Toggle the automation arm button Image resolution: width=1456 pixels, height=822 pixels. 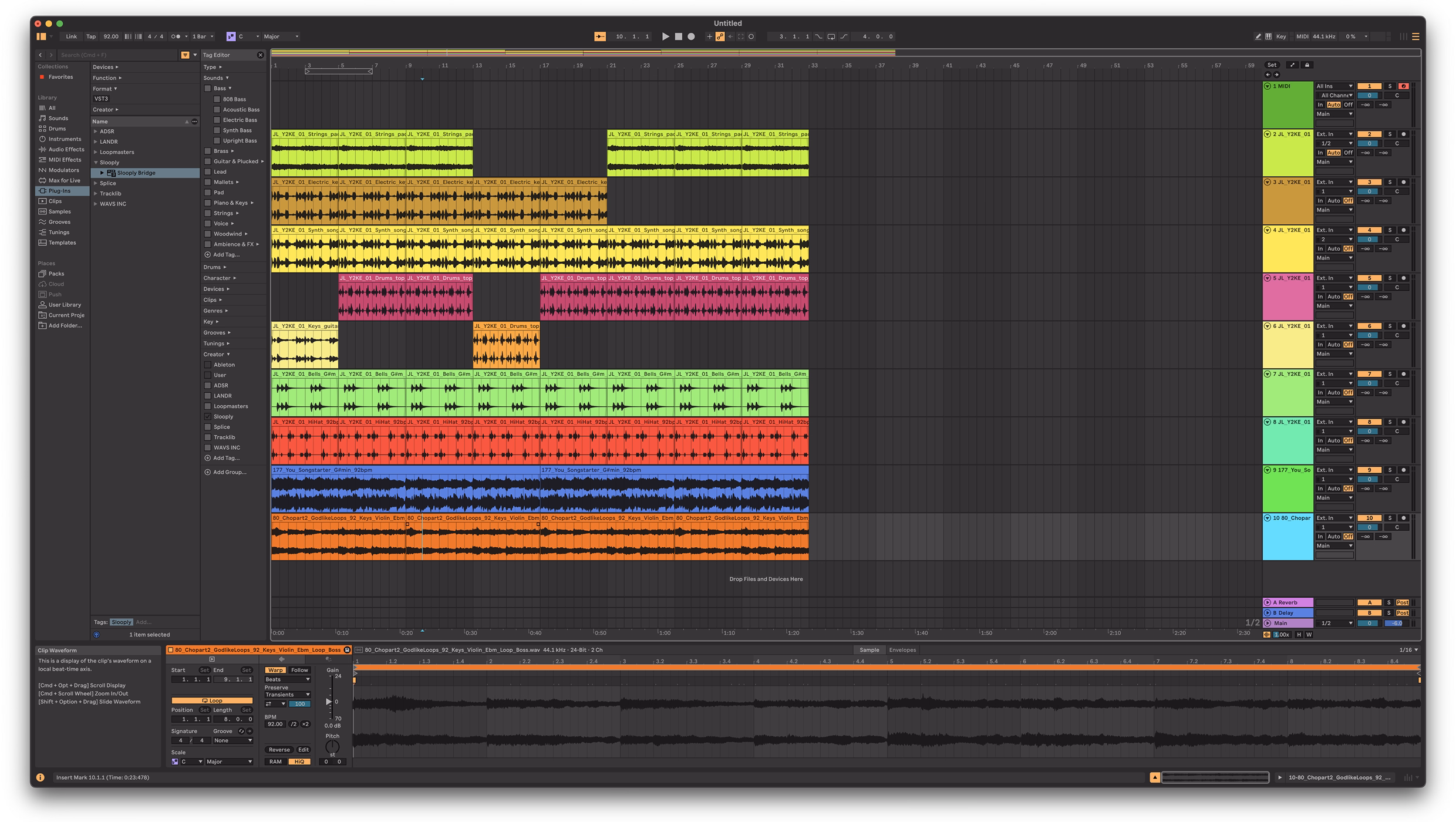click(x=720, y=36)
